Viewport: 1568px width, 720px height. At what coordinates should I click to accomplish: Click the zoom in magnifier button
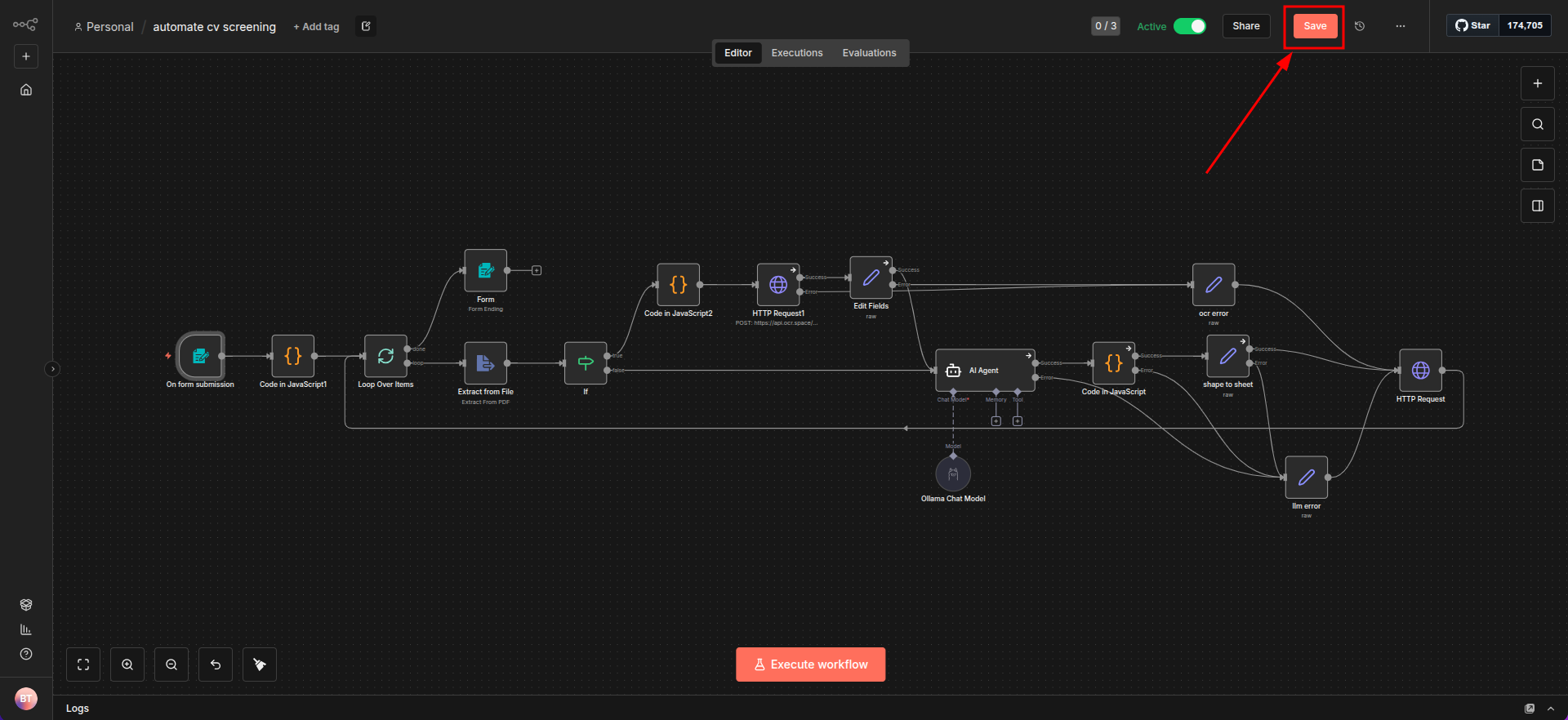point(127,664)
